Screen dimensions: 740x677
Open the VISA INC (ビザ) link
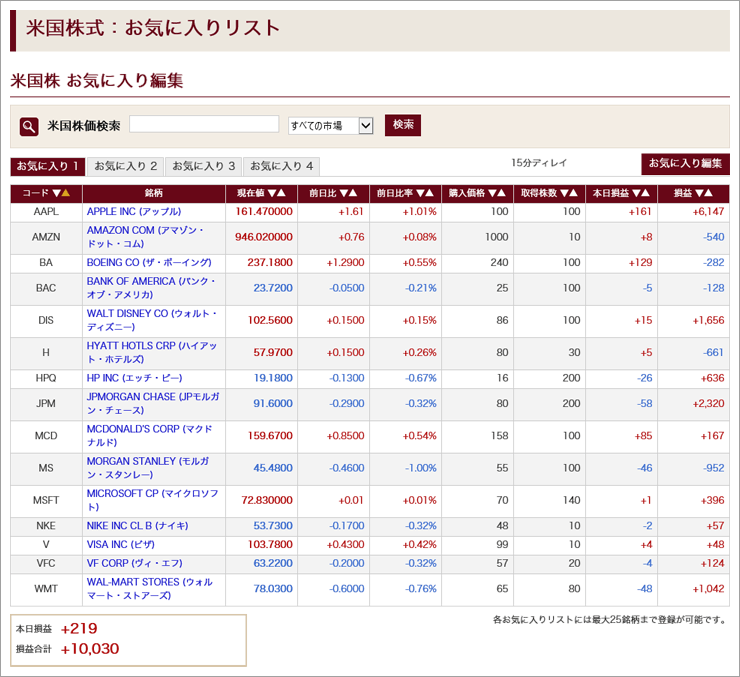[120, 544]
